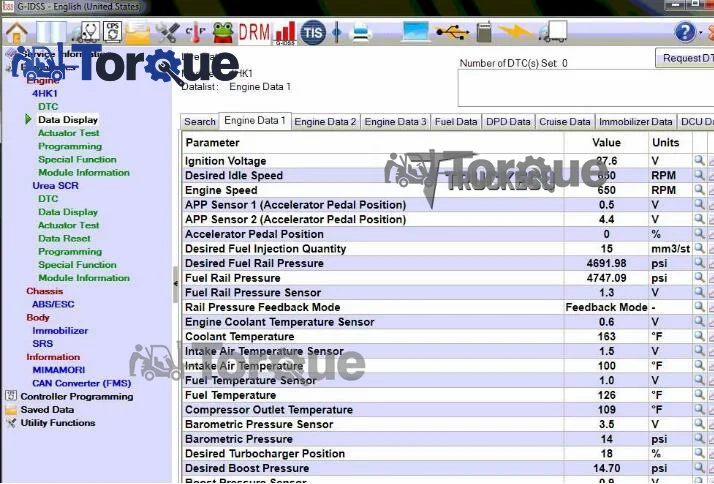Click the Value column header

(x=606, y=143)
